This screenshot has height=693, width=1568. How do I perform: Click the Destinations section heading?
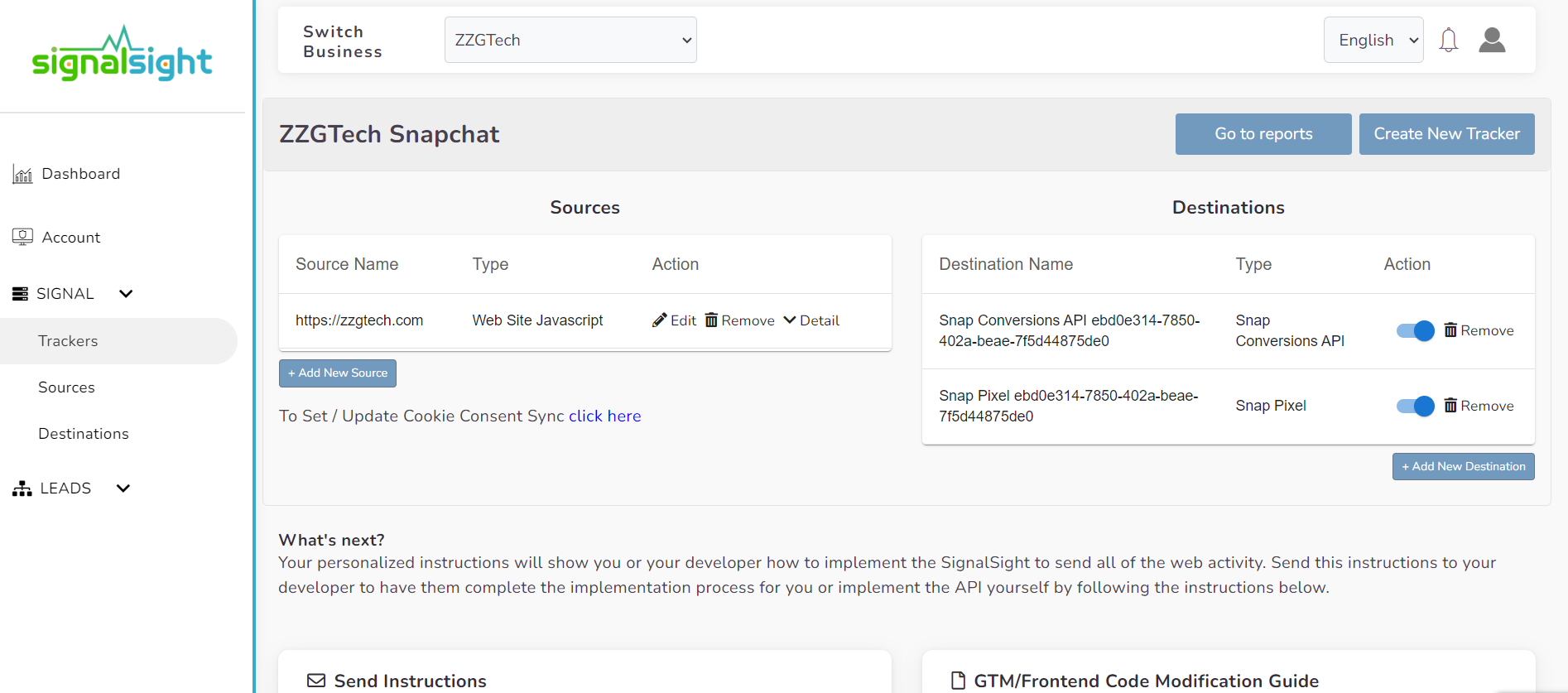[x=1228, y=208]
